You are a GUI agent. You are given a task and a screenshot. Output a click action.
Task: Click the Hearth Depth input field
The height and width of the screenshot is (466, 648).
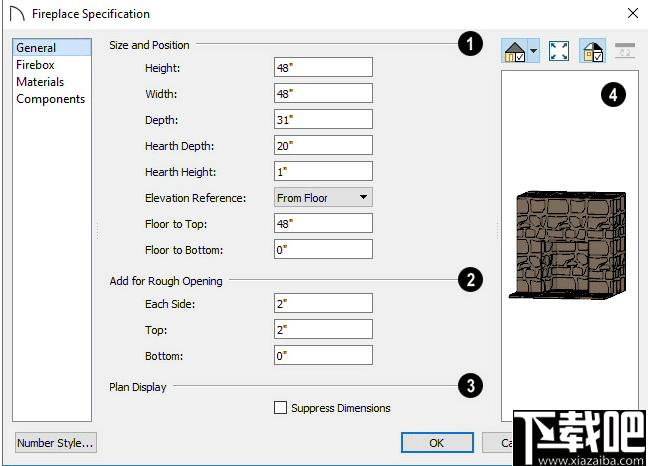click(323, 145)
